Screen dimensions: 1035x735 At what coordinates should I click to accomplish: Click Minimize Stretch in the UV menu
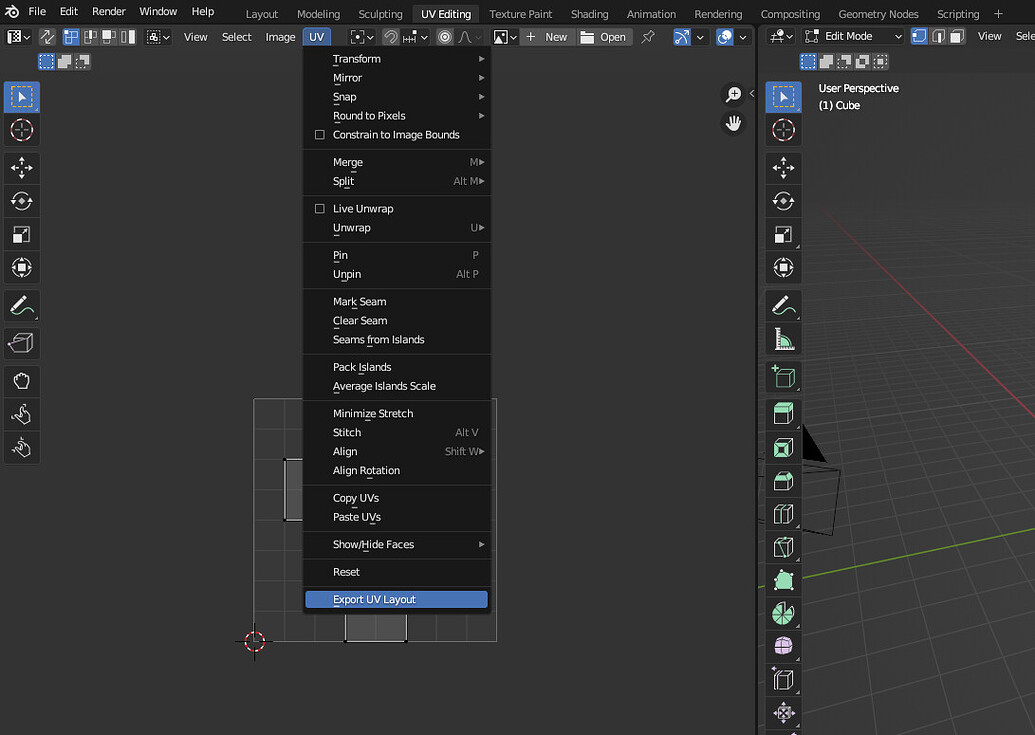click(x=397, y=414)
